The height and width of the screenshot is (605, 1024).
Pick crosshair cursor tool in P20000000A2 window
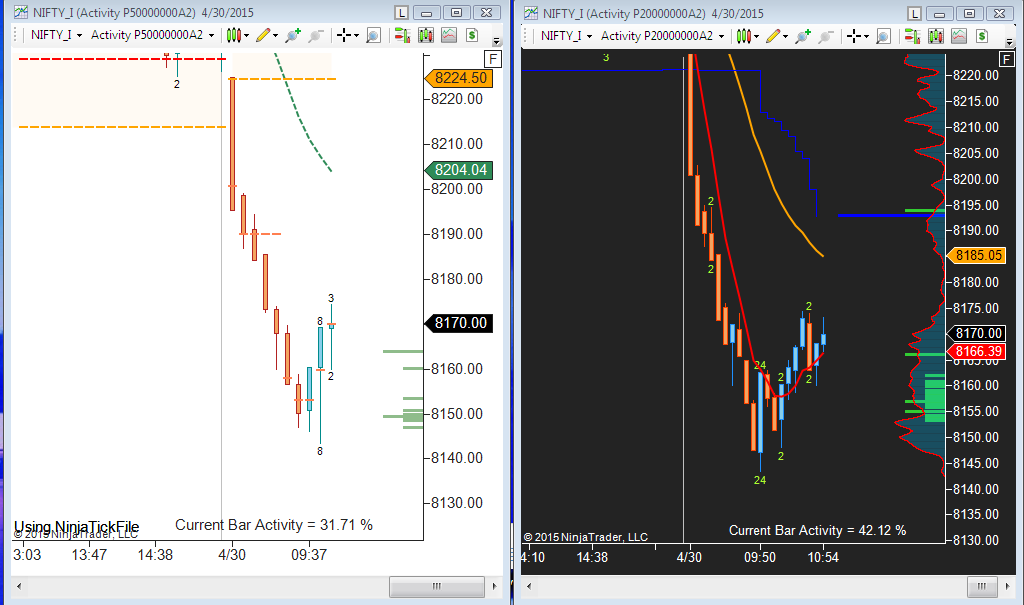pyautogui.click(x=854, y=37)
